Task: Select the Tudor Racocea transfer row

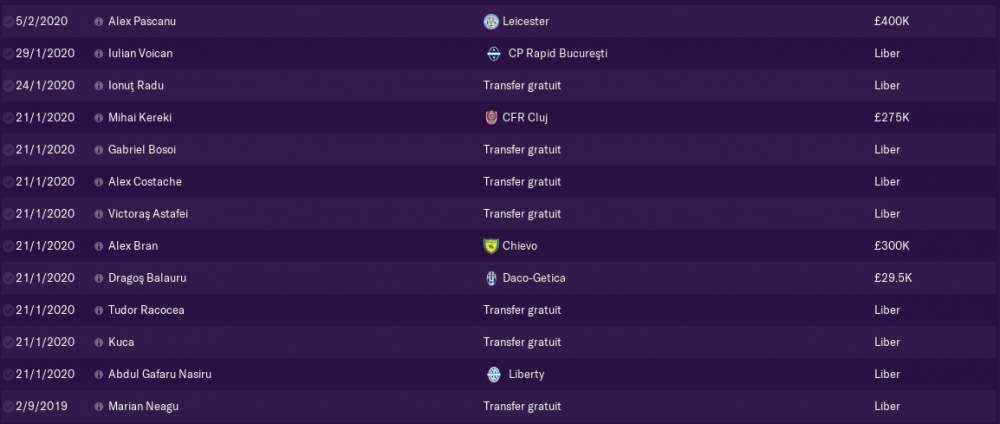Action: tap(500, 310)
